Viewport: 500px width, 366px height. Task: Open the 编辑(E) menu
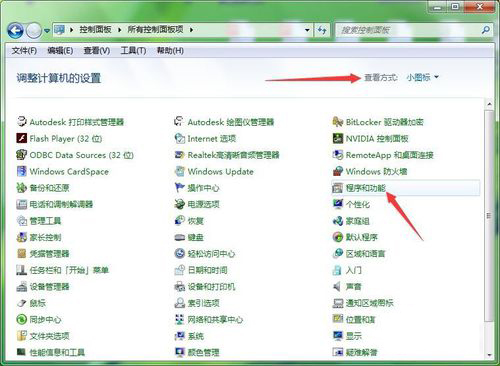click(60, 51)
